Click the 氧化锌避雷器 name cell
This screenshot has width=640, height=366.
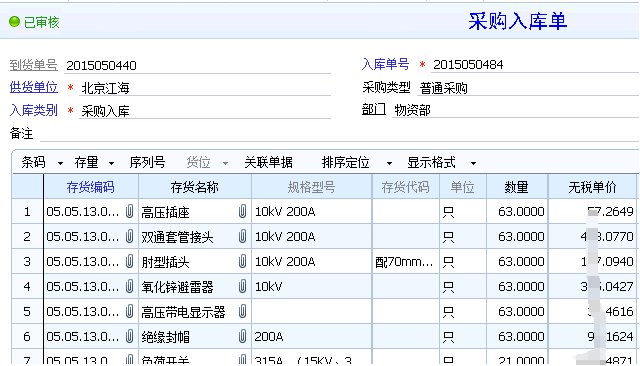point(195,286)
